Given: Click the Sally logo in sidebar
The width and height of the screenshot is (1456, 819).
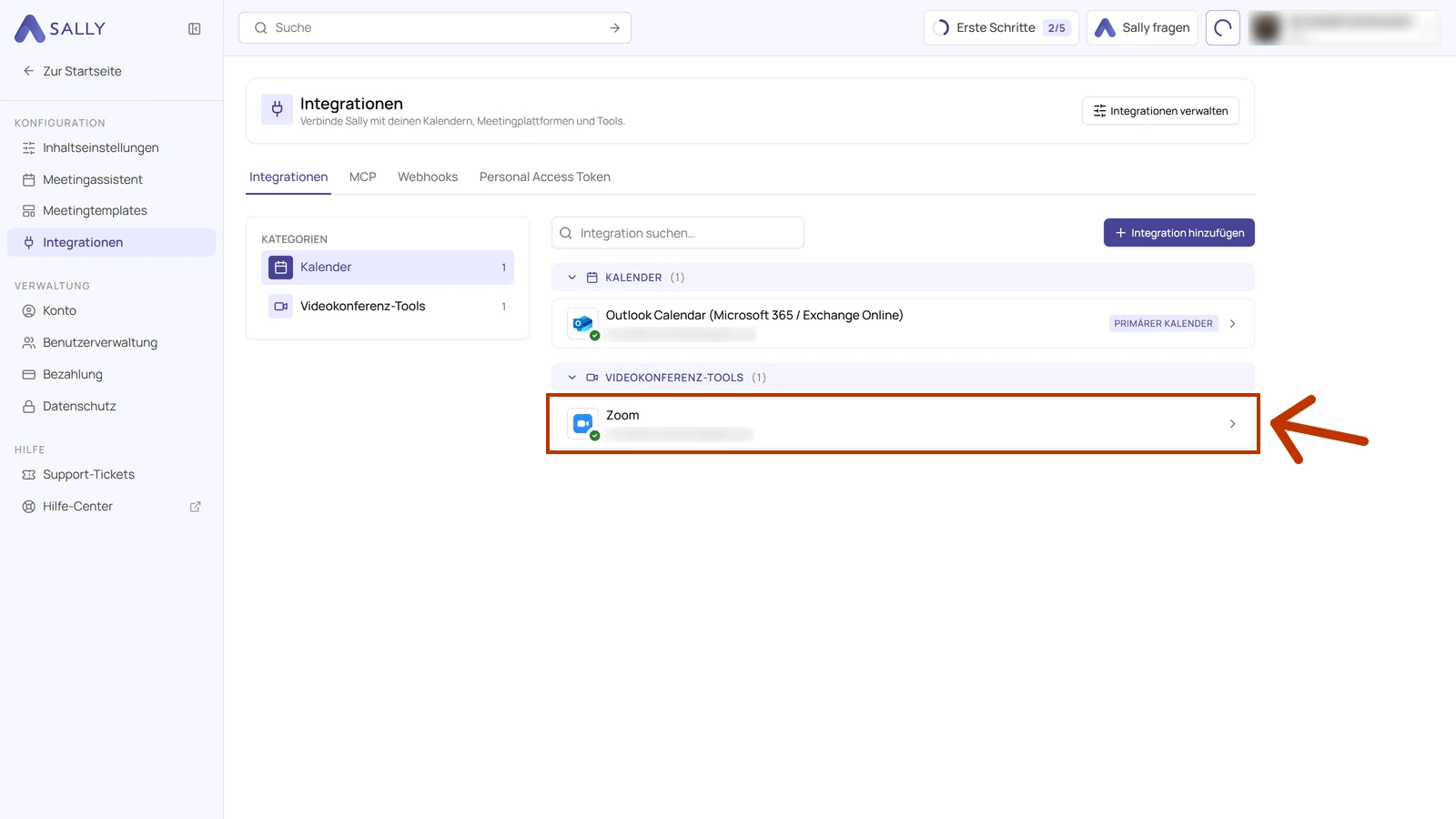Looking at the screenshot, I should click(x=60, y=28).
